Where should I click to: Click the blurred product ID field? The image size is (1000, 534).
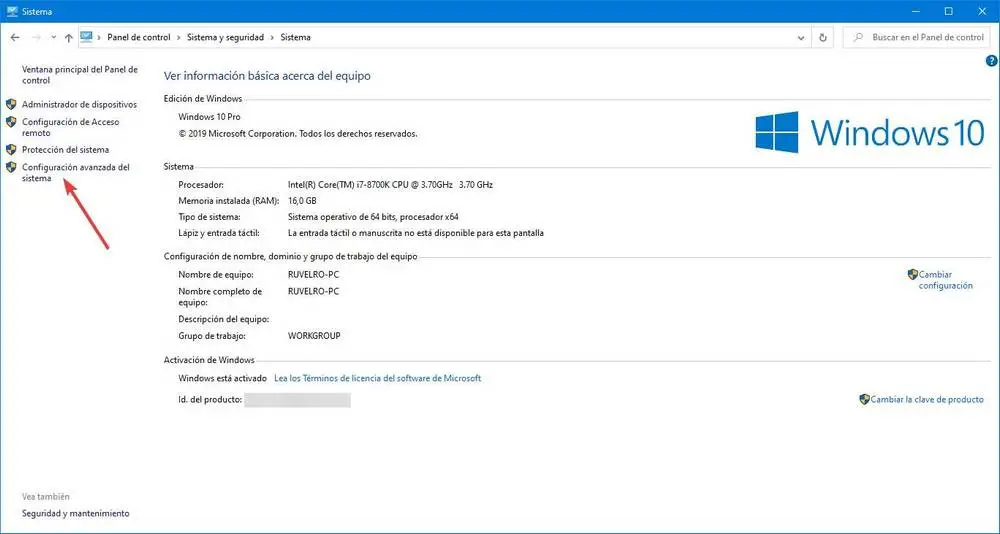297,400
